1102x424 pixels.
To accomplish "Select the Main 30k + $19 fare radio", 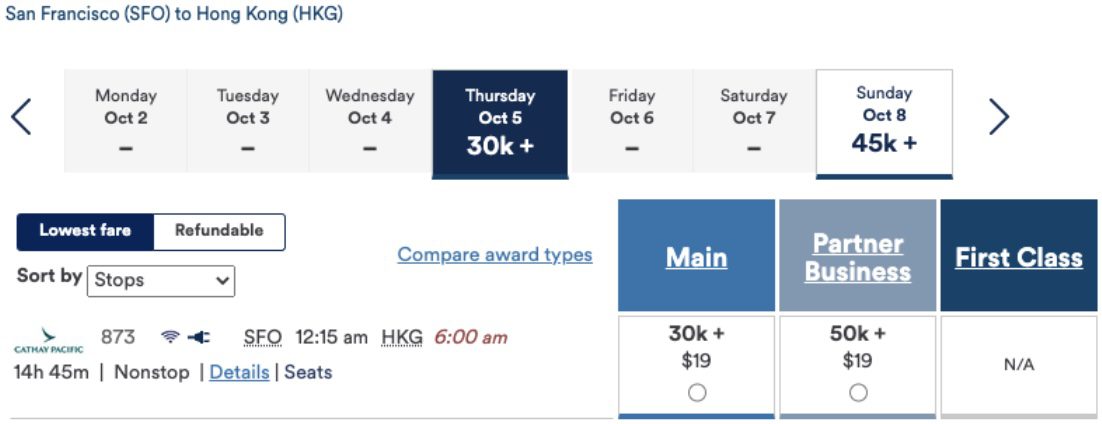I will 696,393.
